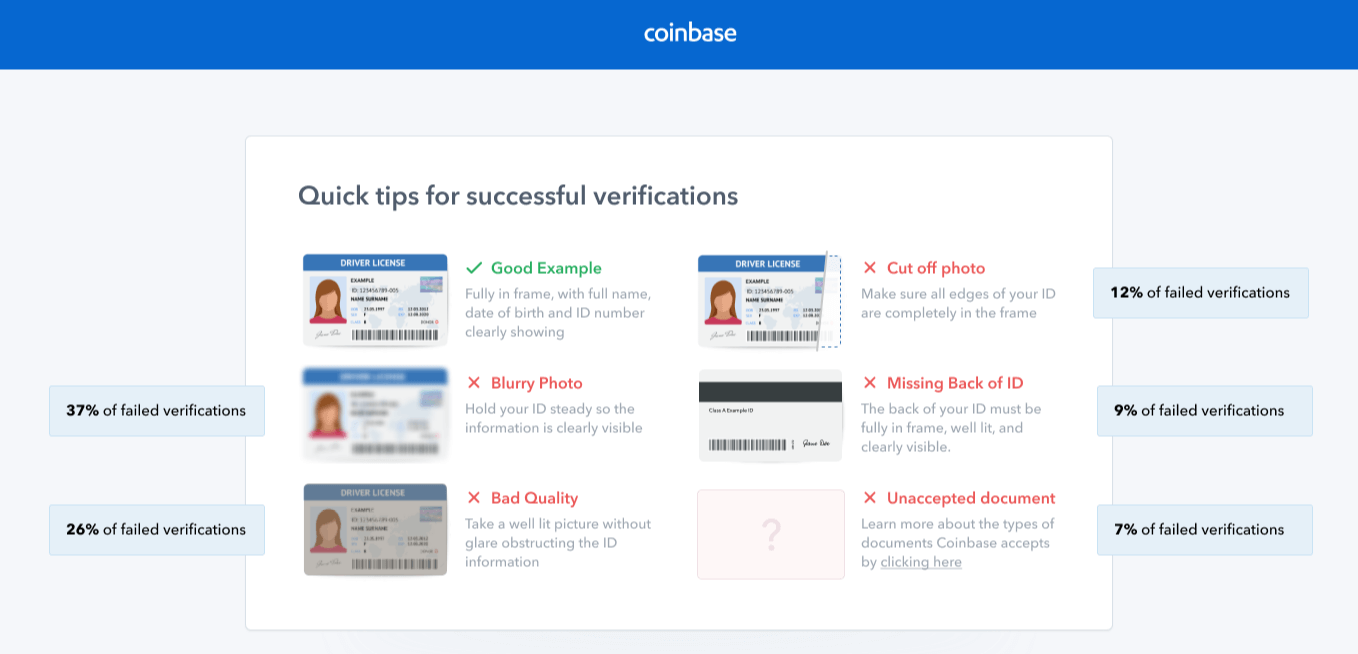Click the green checkmark beside Good Example
Image resolution: width=1358 pixels, height=654 pixels.
(474, 268)
